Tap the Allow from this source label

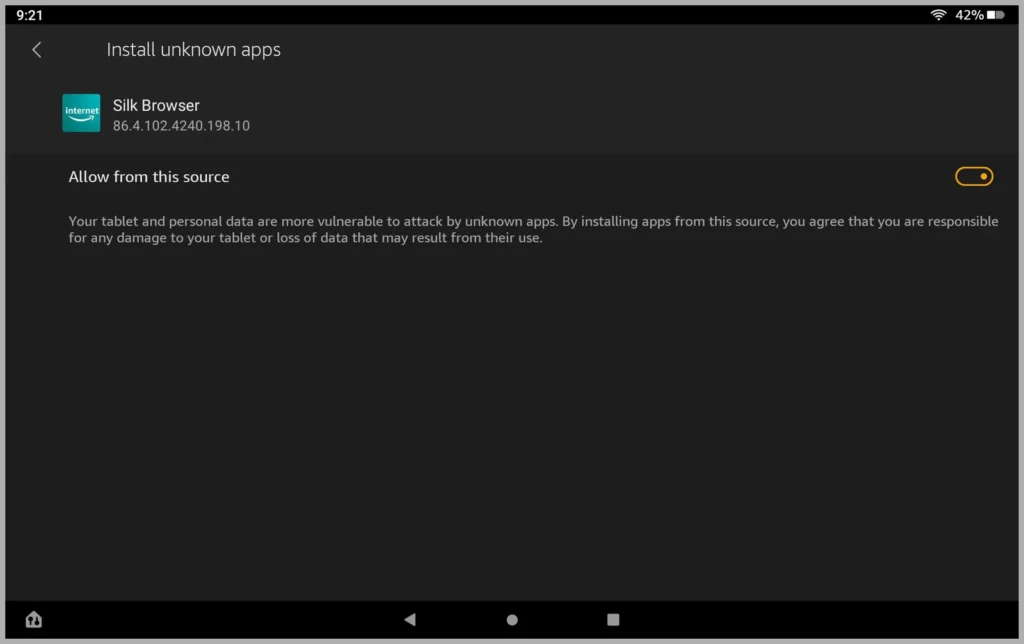149,177
